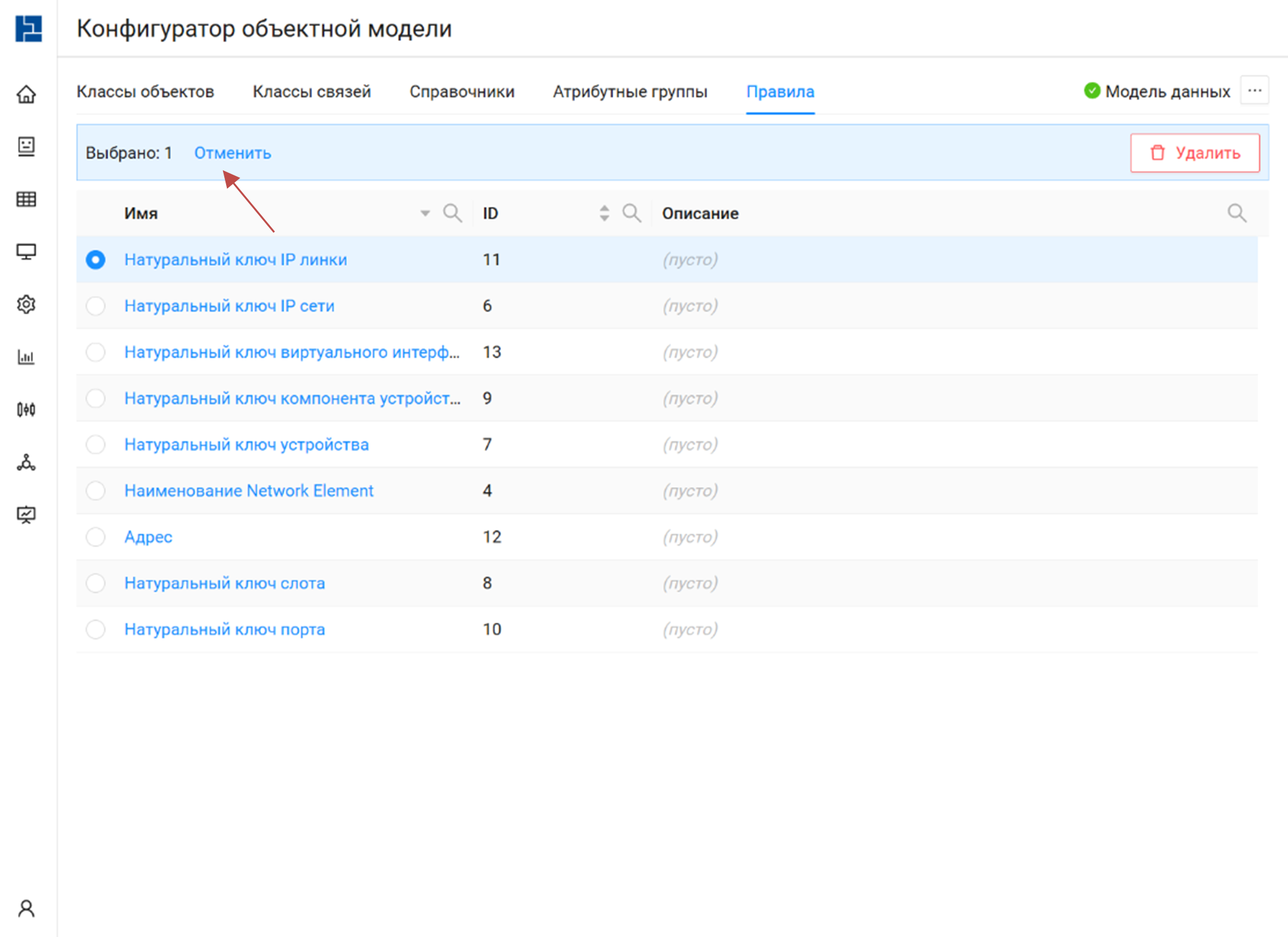Open the topology nodes sidebar icon
This screenshot has height=937, width=1288.
pyautogui.click(x=26, y=462)
